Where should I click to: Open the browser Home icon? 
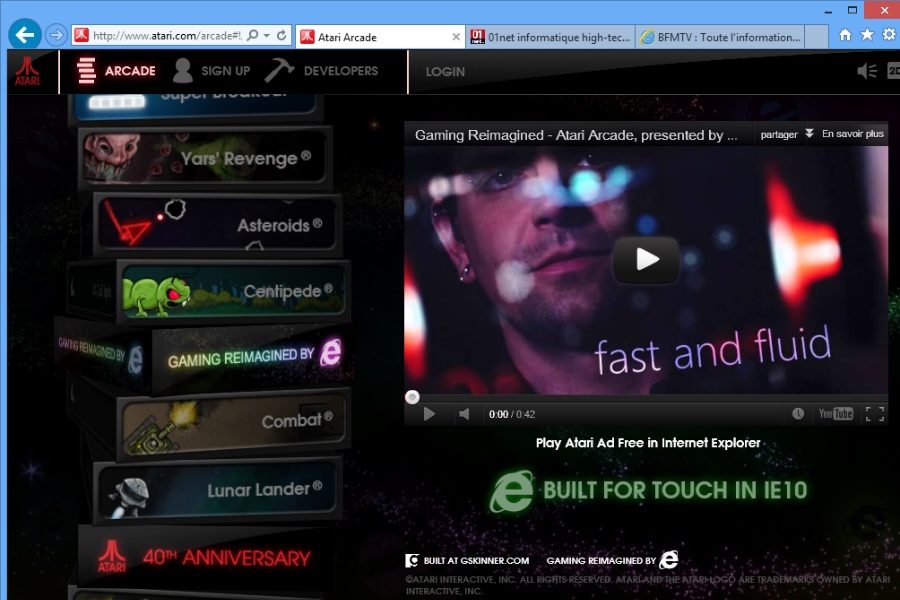(x=845, y=35)
